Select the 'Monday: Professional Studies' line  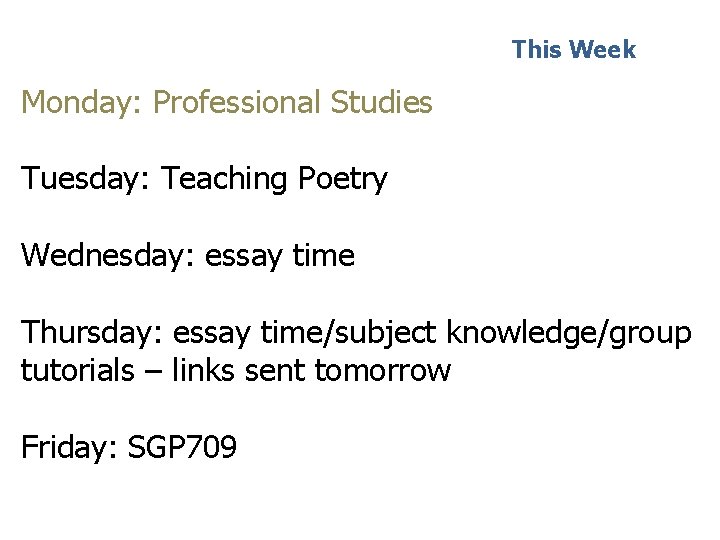pyautogui.click(x=227, y=102)
